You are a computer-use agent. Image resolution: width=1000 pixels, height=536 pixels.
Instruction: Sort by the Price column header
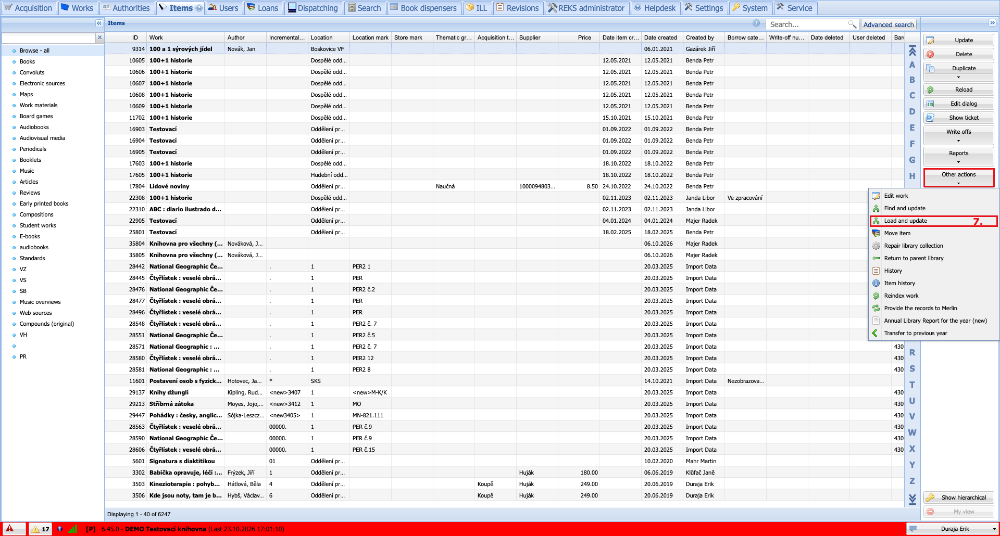pyautogui.click(x=579, y=38)
